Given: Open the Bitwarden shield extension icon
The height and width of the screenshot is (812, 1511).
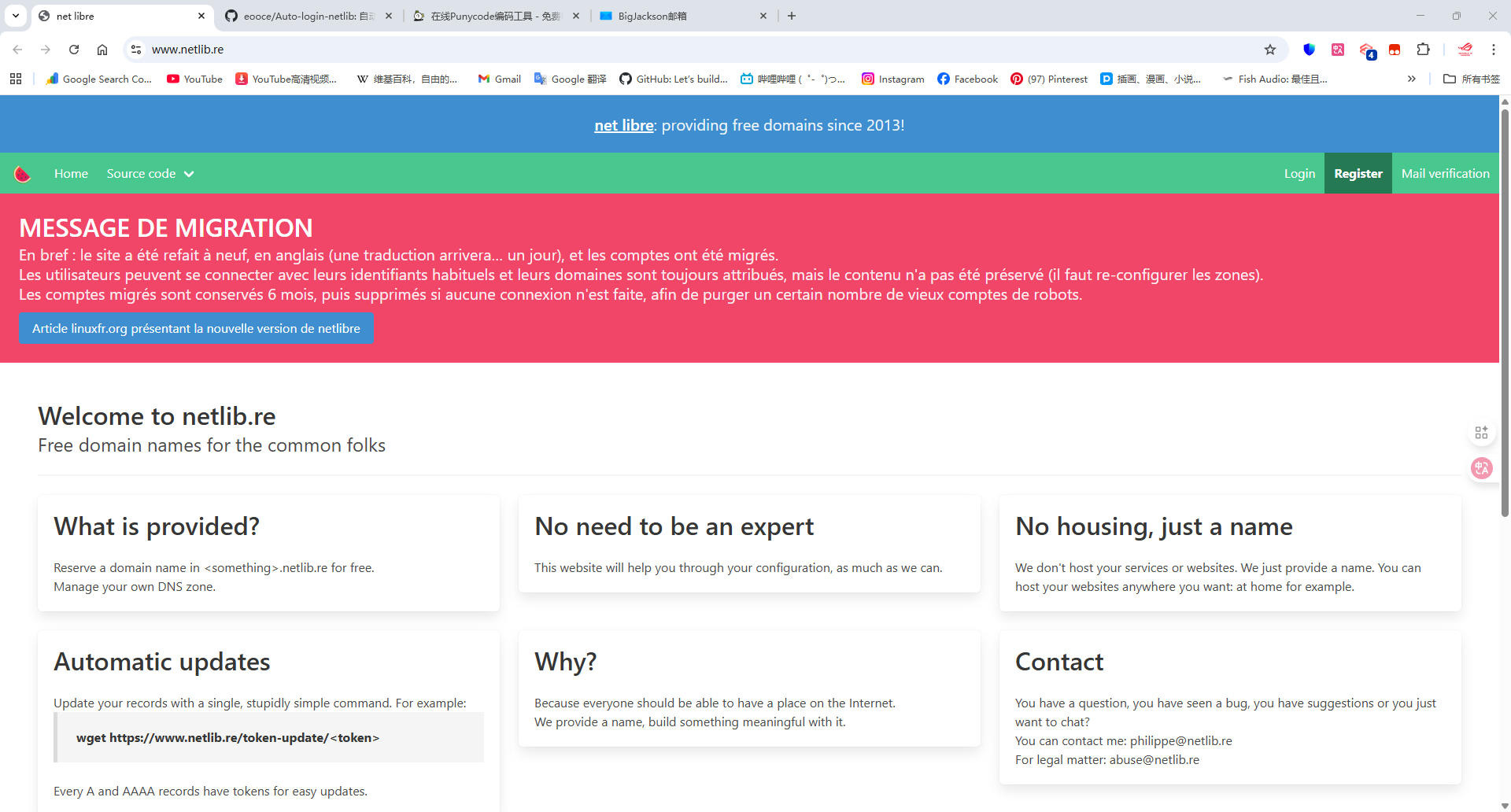Looking at the screenshot, I should 1309,50.
